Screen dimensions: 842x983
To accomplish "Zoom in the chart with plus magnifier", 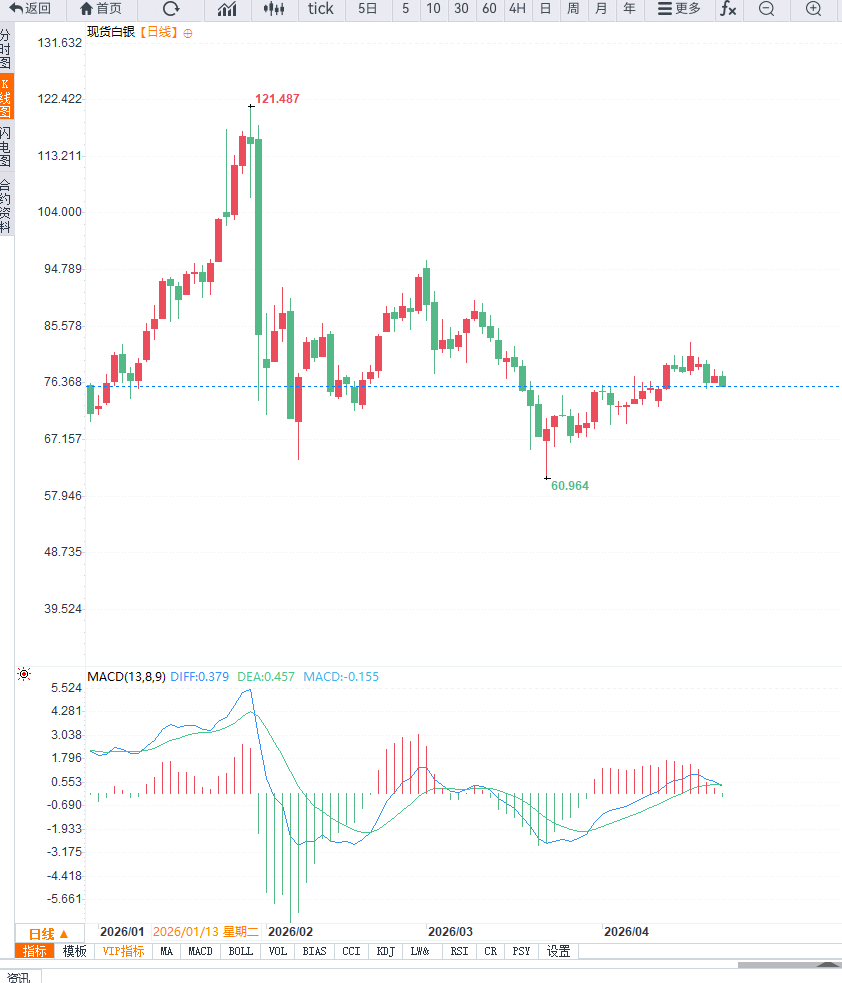I will [813, 9].
